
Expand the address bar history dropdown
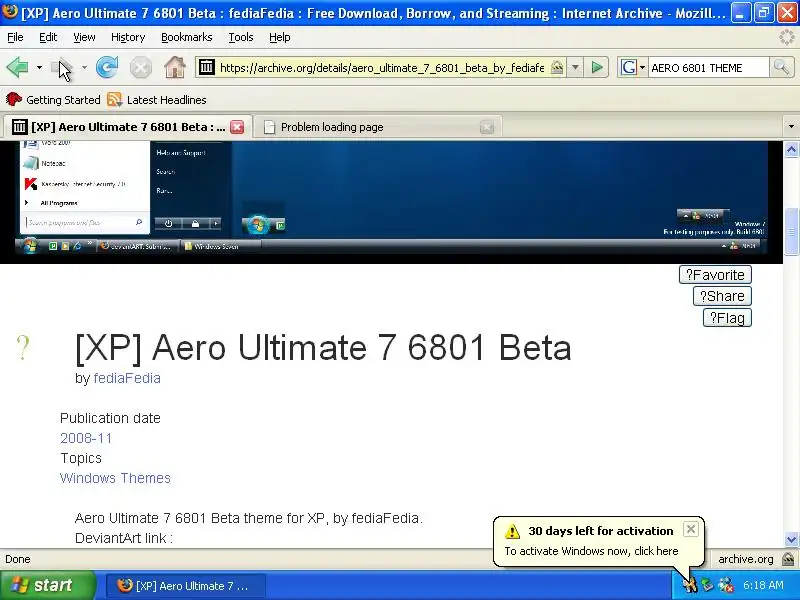click(575, 67)
